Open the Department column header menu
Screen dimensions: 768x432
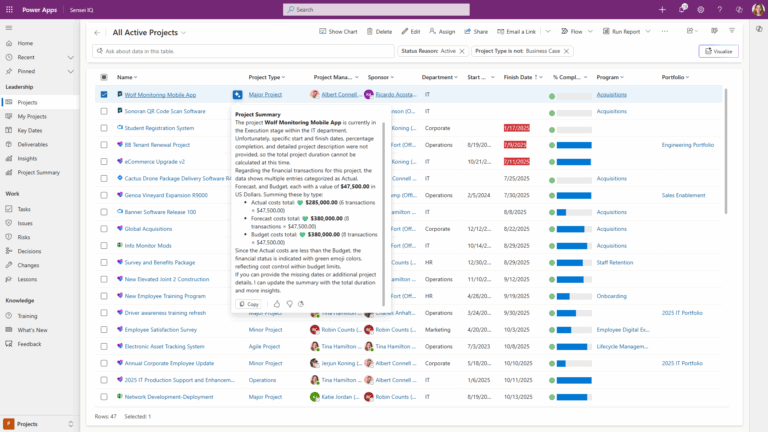tap(440, 77)
